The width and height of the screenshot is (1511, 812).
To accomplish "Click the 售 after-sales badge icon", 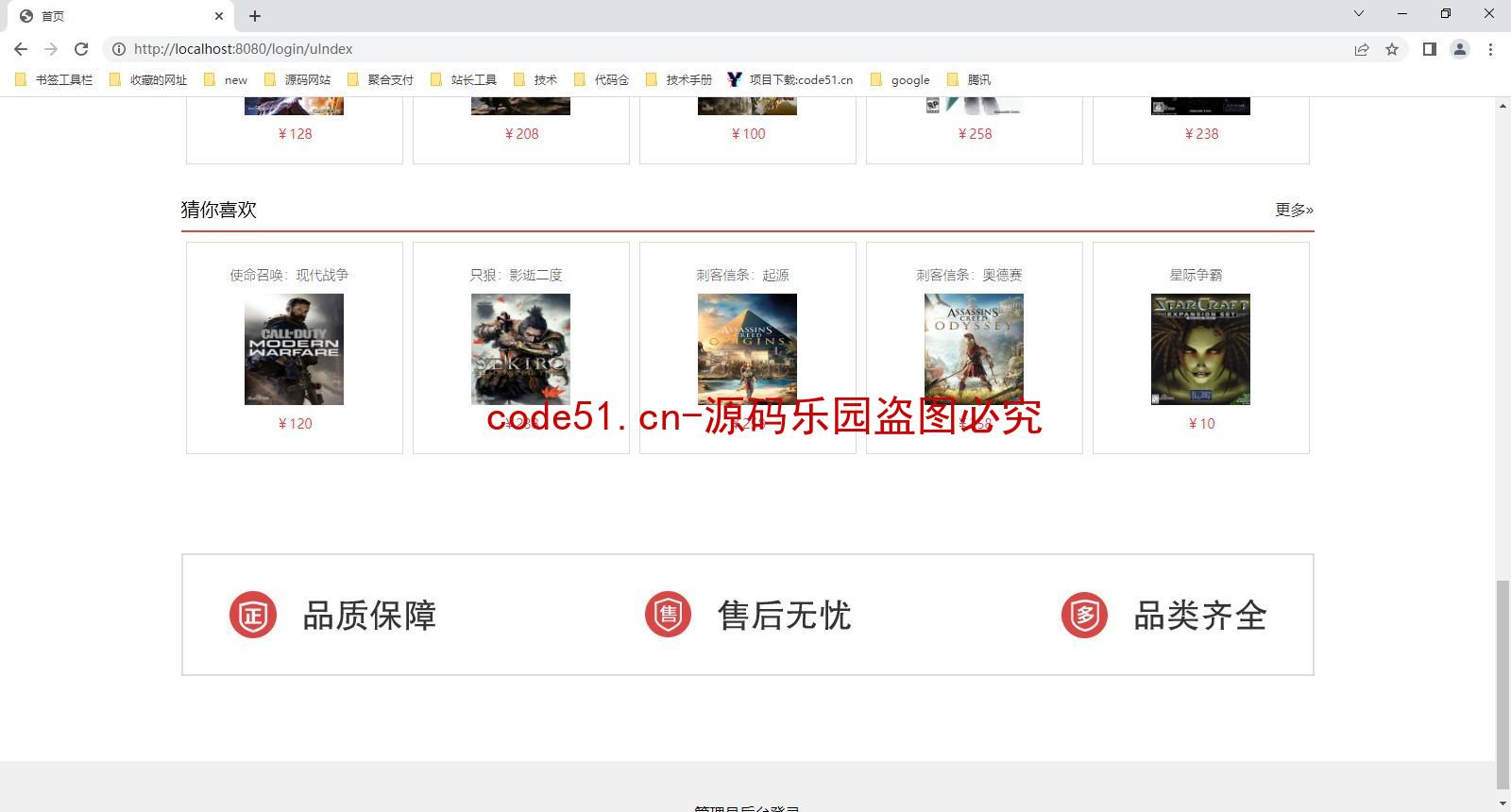I will click(669, 615).
